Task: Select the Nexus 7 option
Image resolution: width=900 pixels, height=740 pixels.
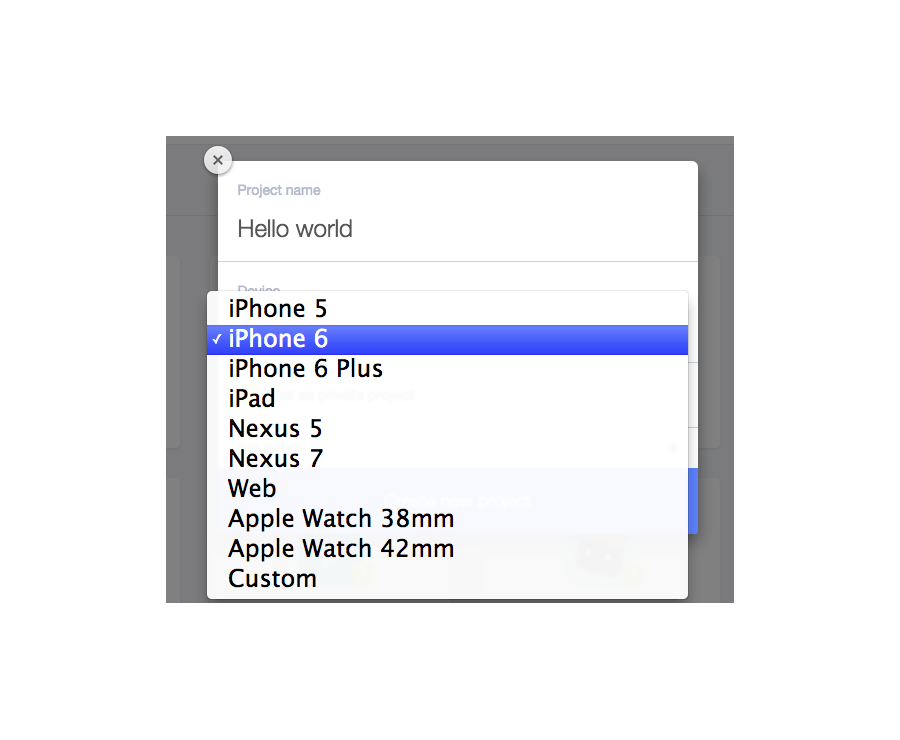Action: (447, 459)
